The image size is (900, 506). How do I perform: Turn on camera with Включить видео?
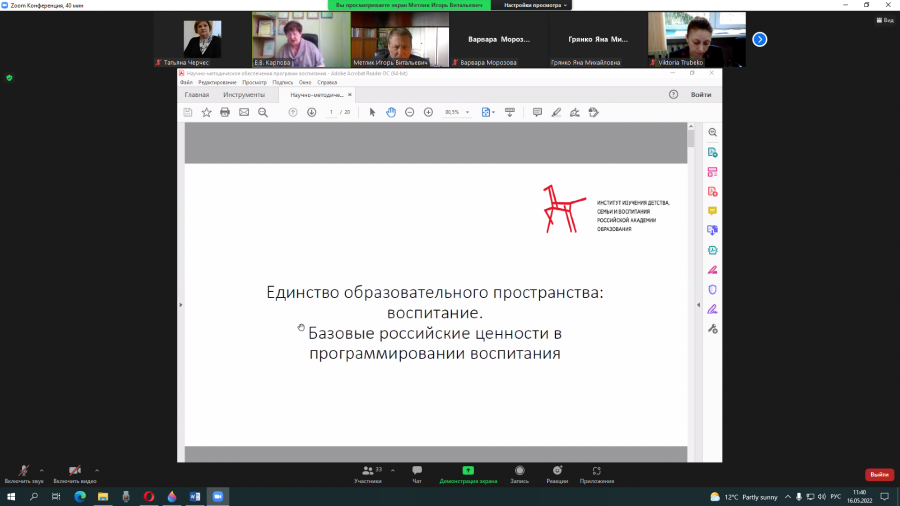pos(75,474)
